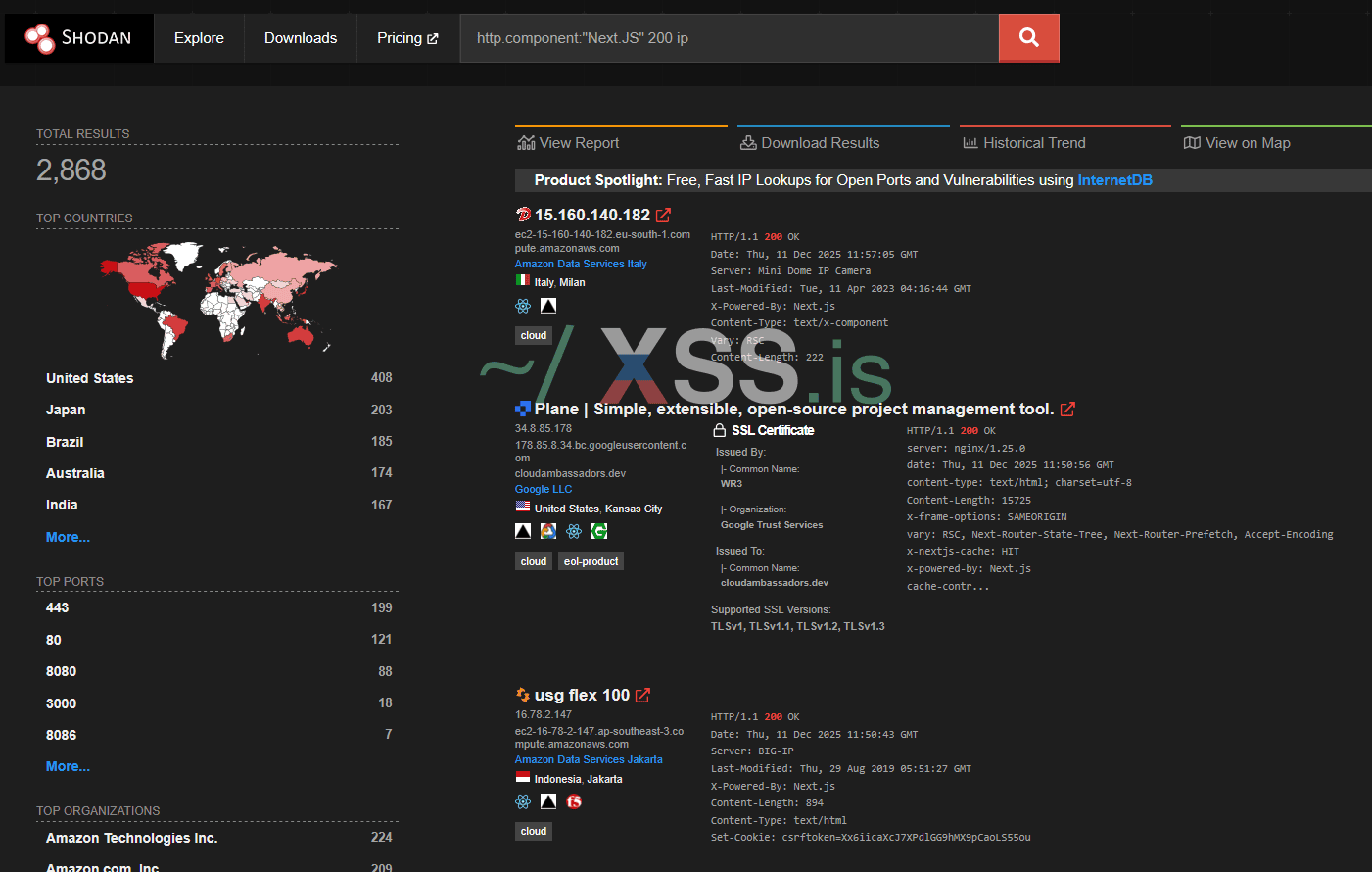Click the favicon next to usg flex 100
The height and width of the screenshot is (872, 1372).
tap(523, 695)
